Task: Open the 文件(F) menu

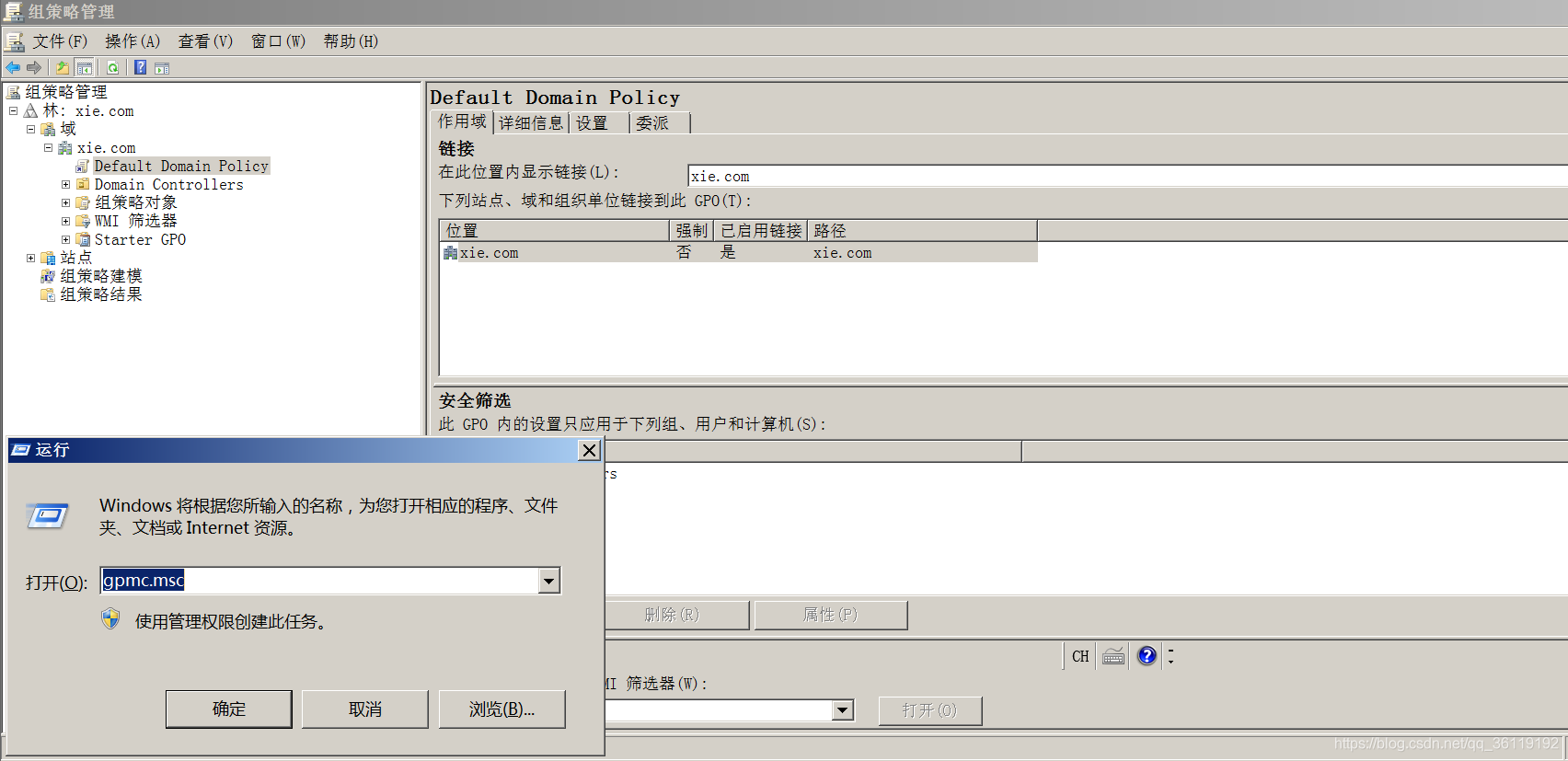Action: point(60,41)
